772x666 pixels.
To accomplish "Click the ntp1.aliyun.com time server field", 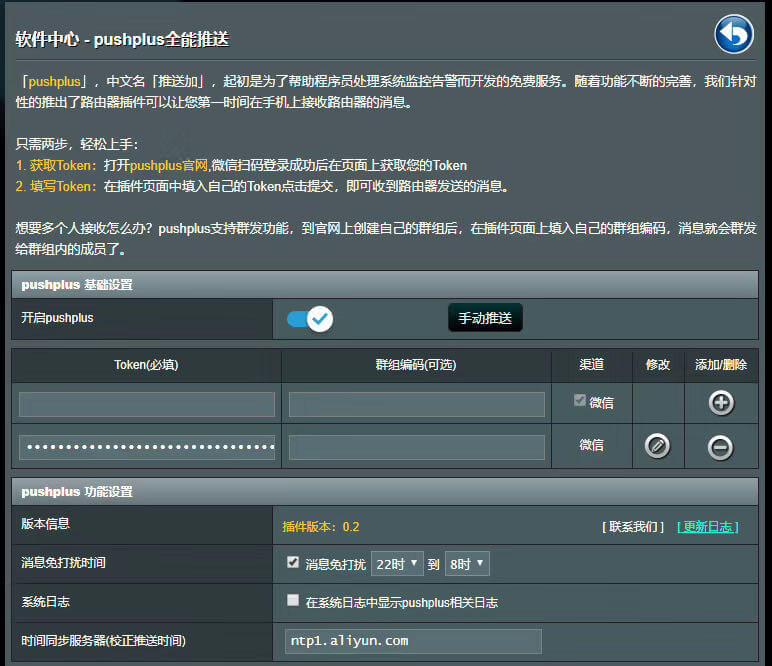I will point(413,641).
